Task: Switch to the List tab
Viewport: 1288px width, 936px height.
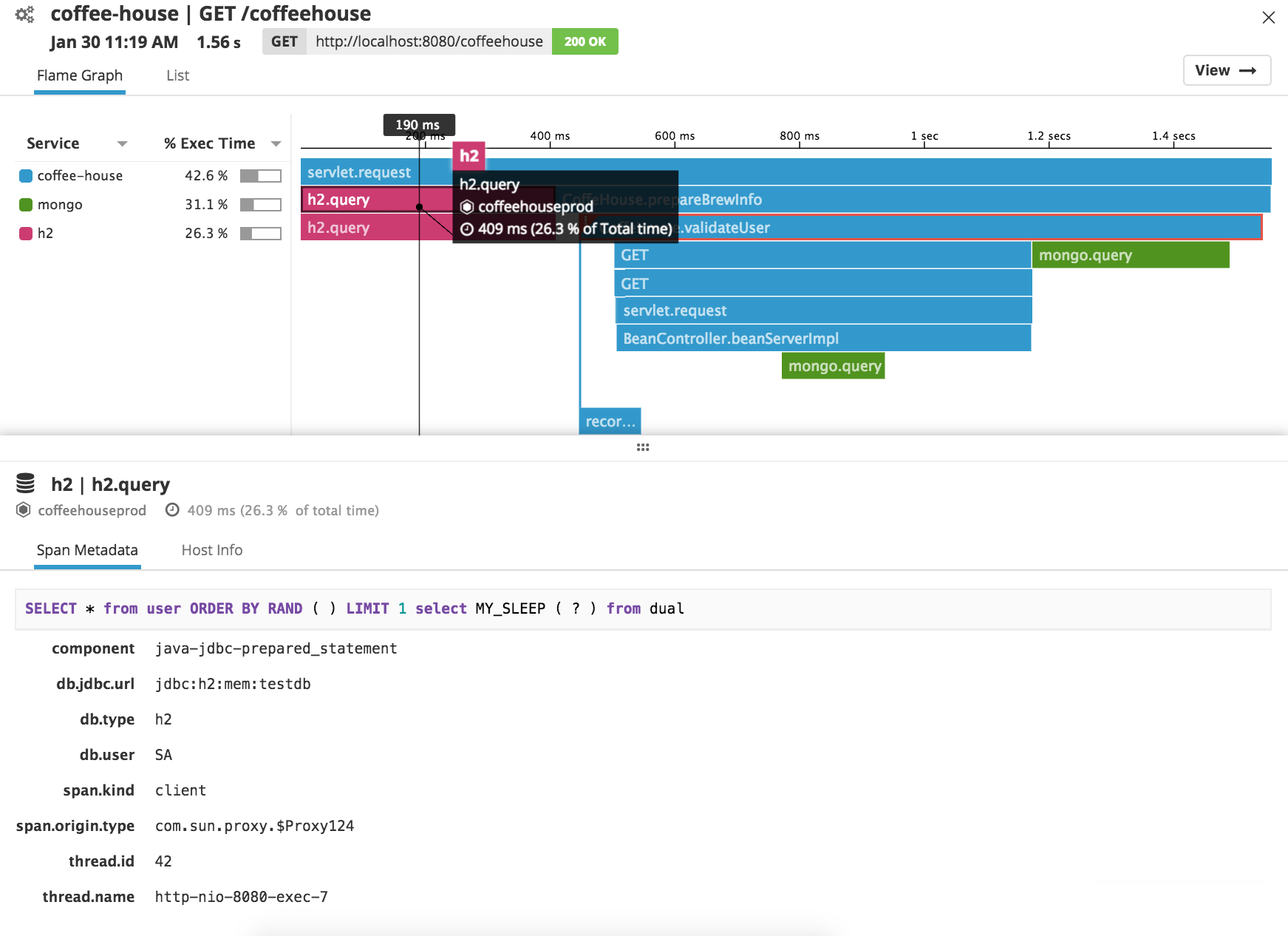Action: pyautogui.click(x=177, y=75)
